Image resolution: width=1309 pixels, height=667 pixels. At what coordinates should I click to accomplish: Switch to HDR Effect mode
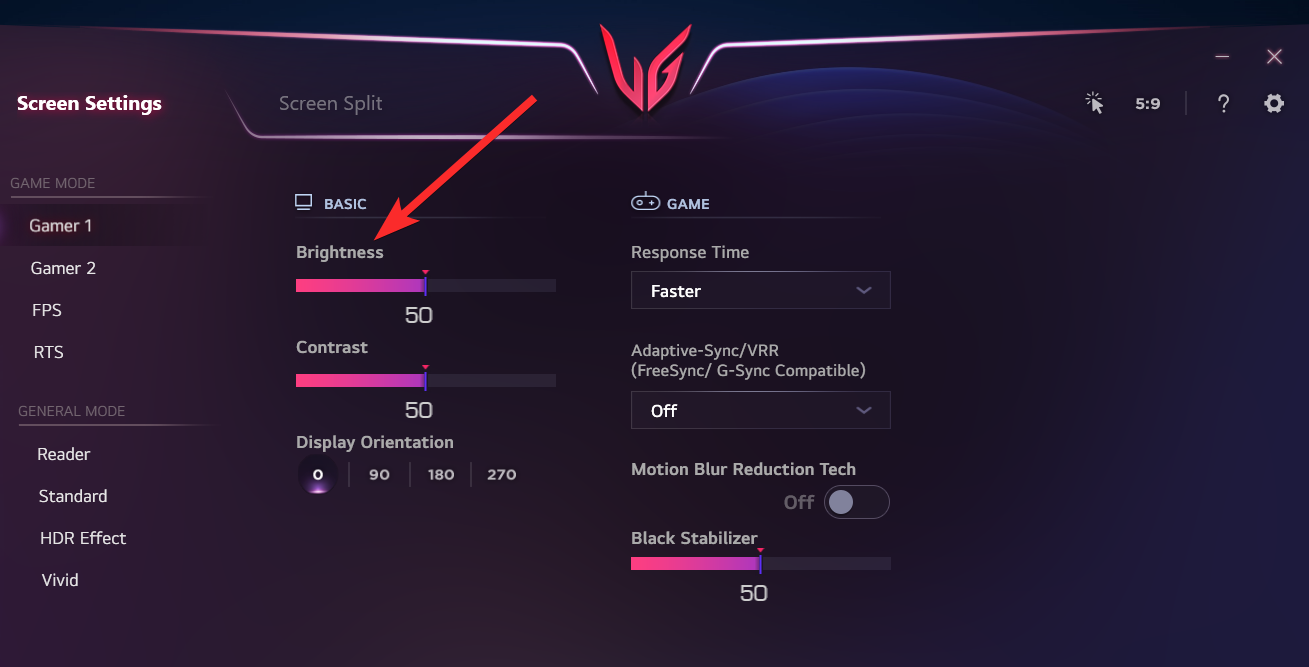pyautogui.click(x=82, y=537)
